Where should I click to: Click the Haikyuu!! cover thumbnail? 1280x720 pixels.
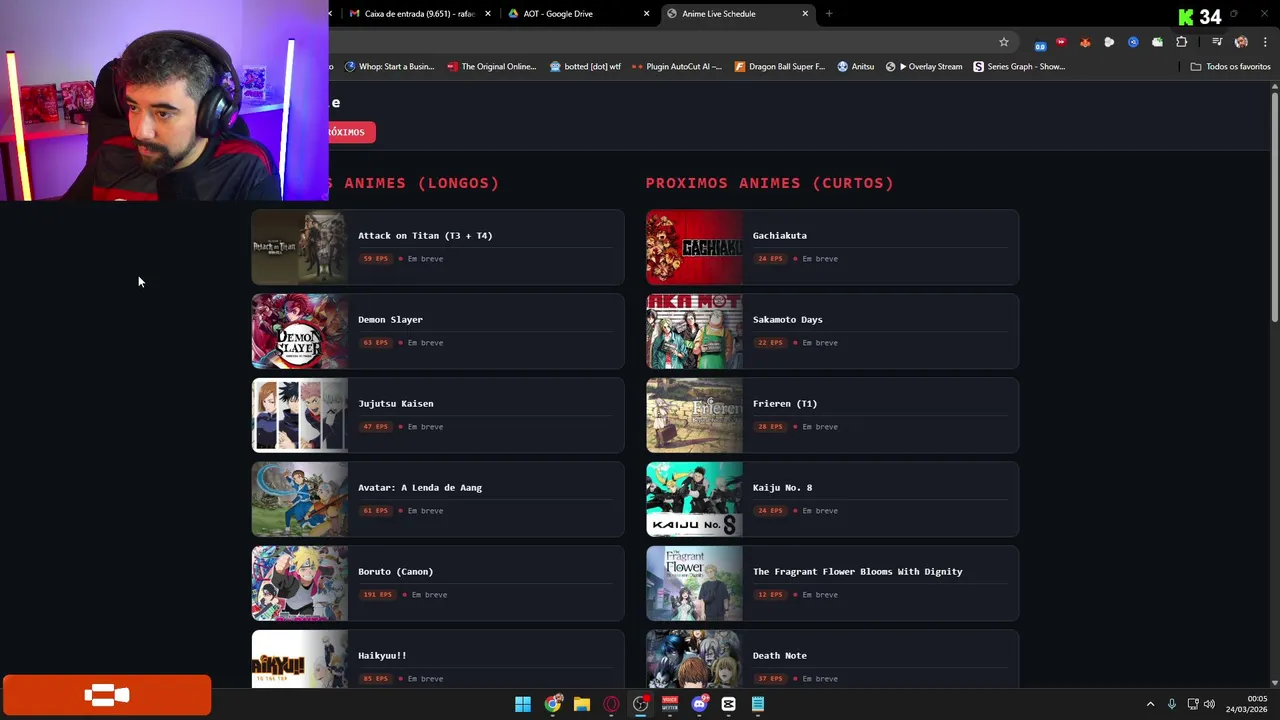pos(299,659)
